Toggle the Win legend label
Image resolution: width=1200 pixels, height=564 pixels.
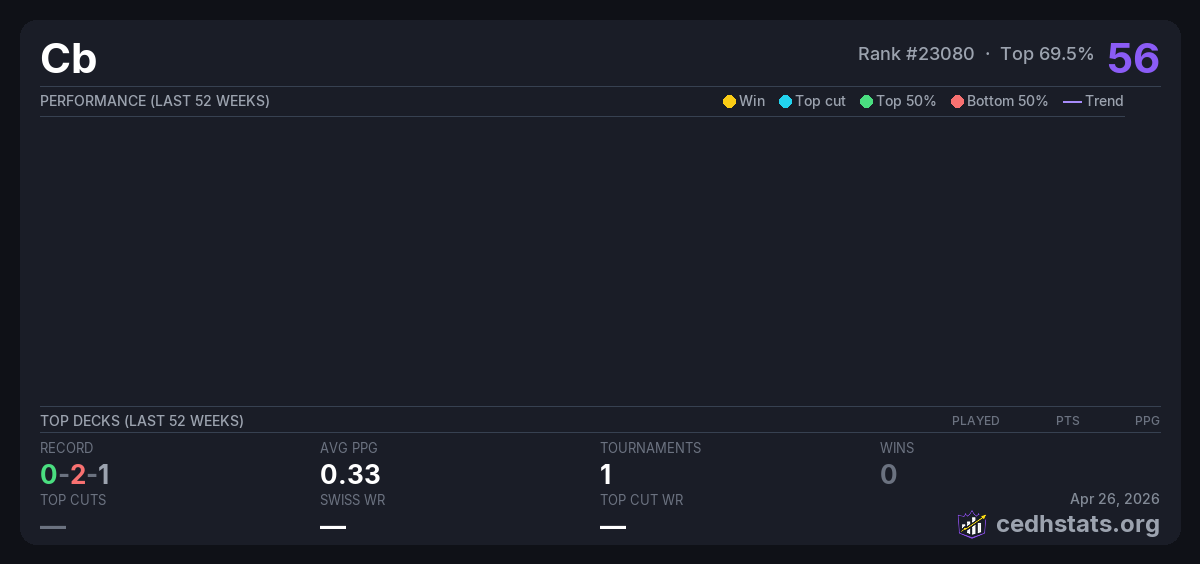[x=752, y=101]
